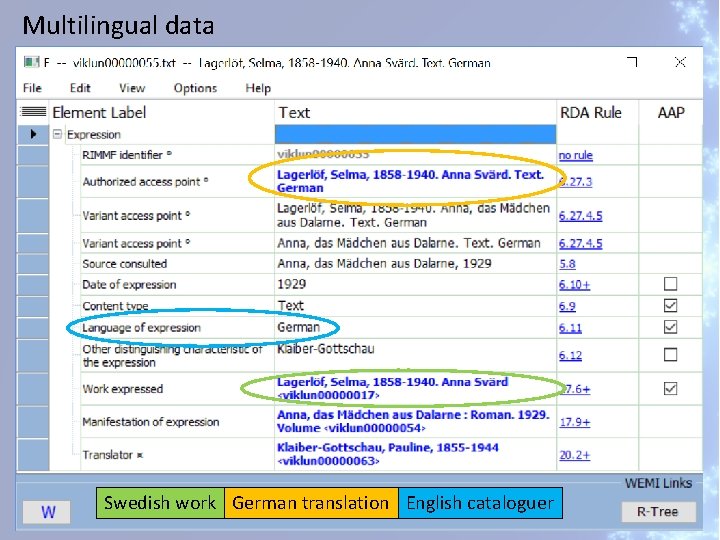
Task: Open the File menu
Action: click(x=32, y=88)
